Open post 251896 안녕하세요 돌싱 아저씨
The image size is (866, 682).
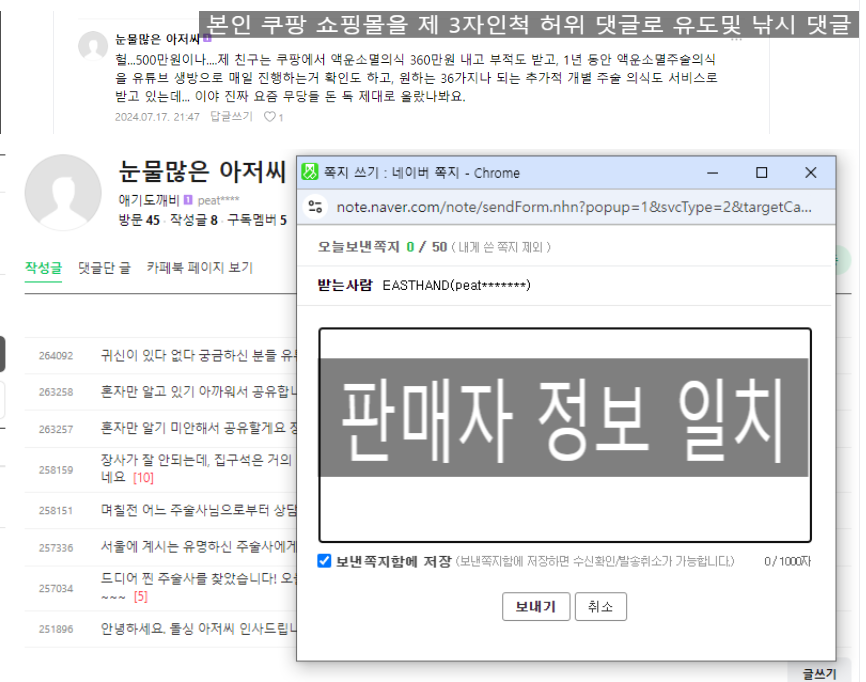199,628
